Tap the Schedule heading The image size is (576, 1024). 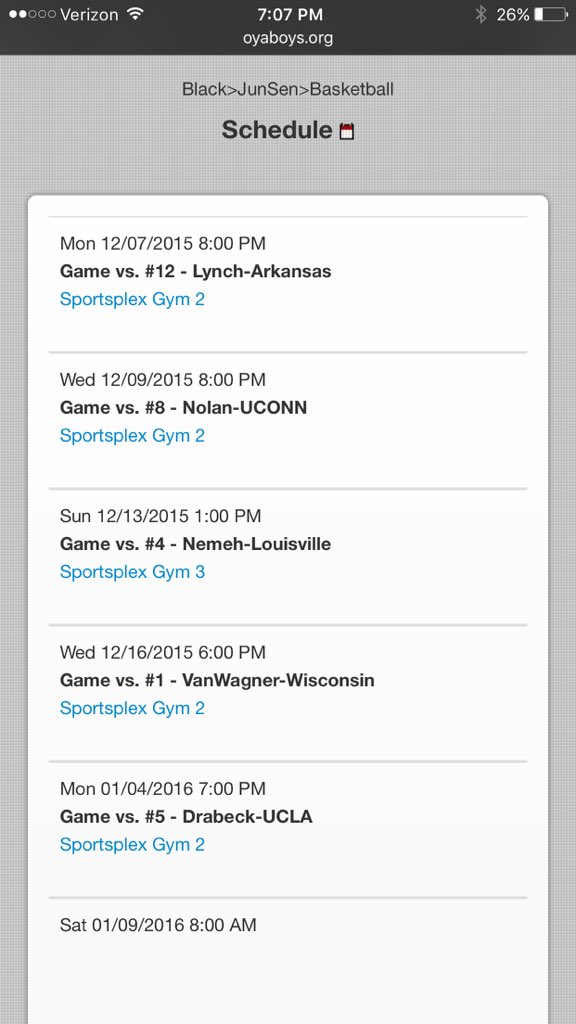tap(277, 129)
